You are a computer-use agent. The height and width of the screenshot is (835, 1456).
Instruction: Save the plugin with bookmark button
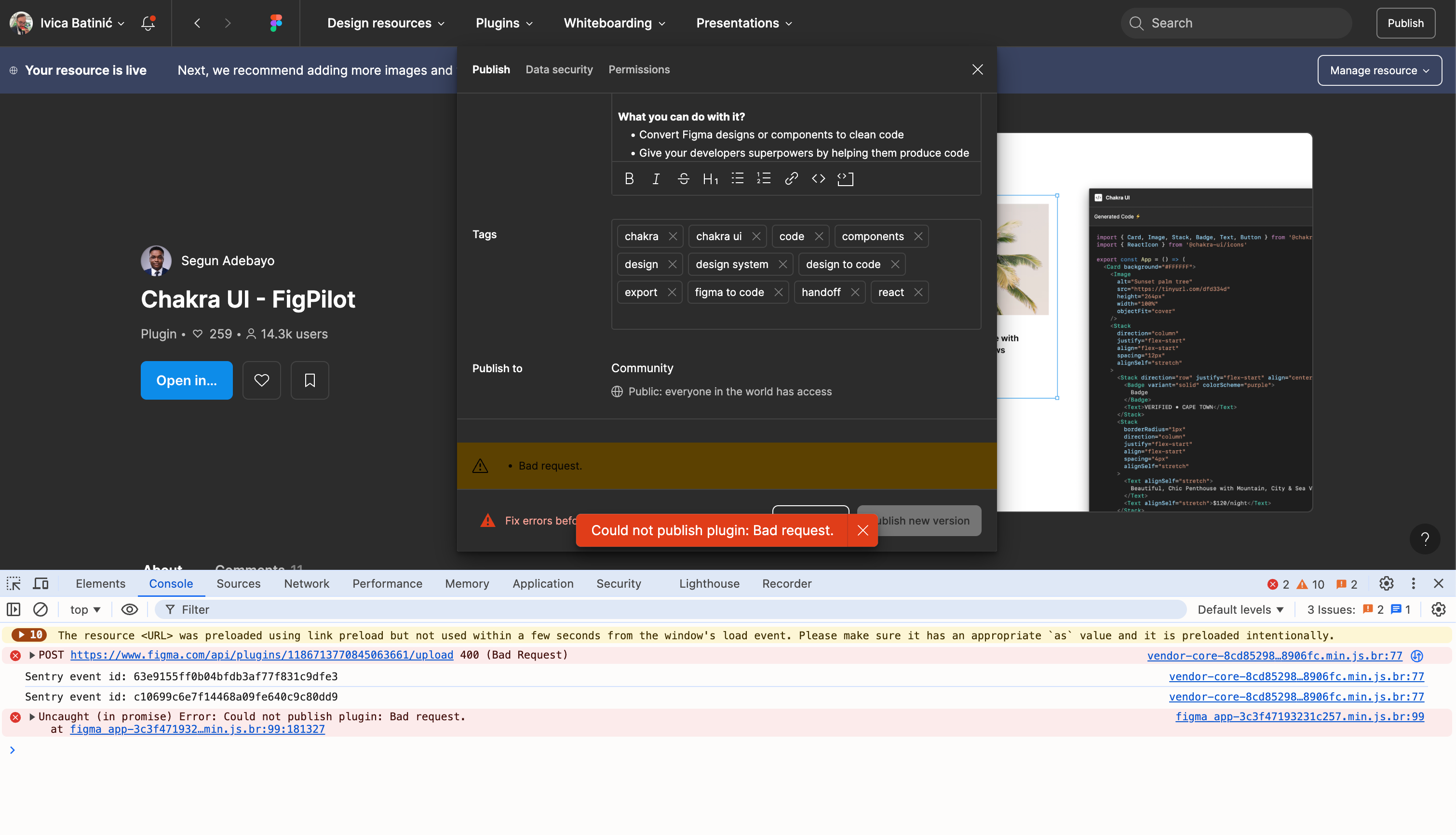click(x=310, y=380)
